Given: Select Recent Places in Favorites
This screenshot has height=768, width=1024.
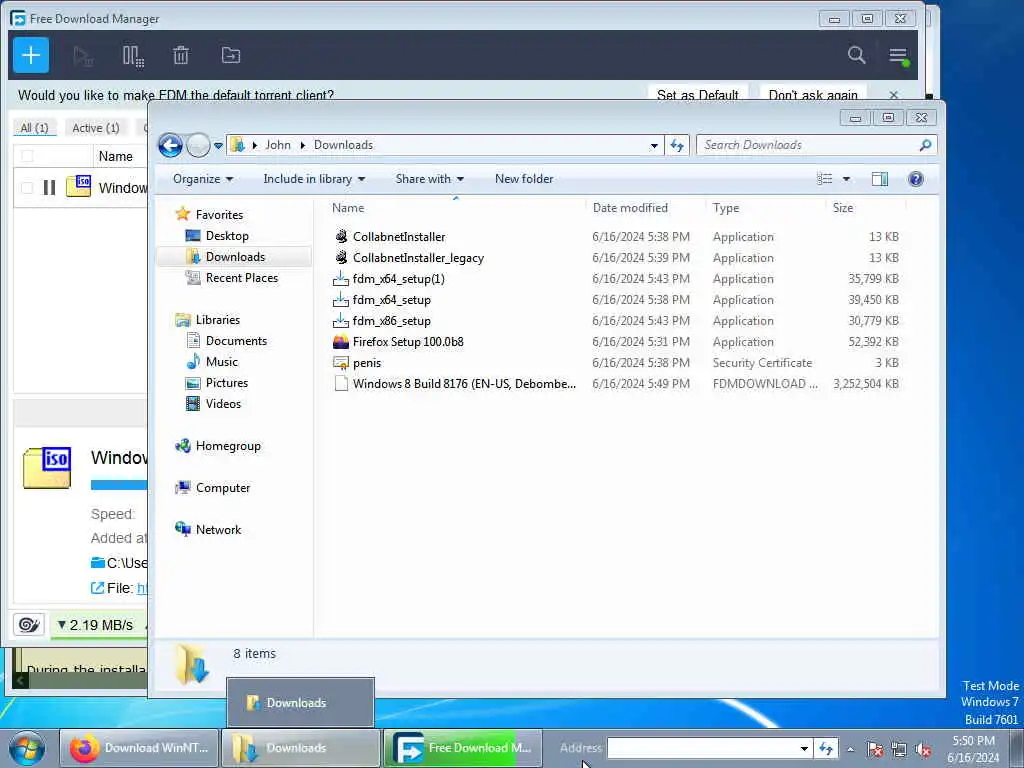Looking at the screenshot, I should [242, 278].
